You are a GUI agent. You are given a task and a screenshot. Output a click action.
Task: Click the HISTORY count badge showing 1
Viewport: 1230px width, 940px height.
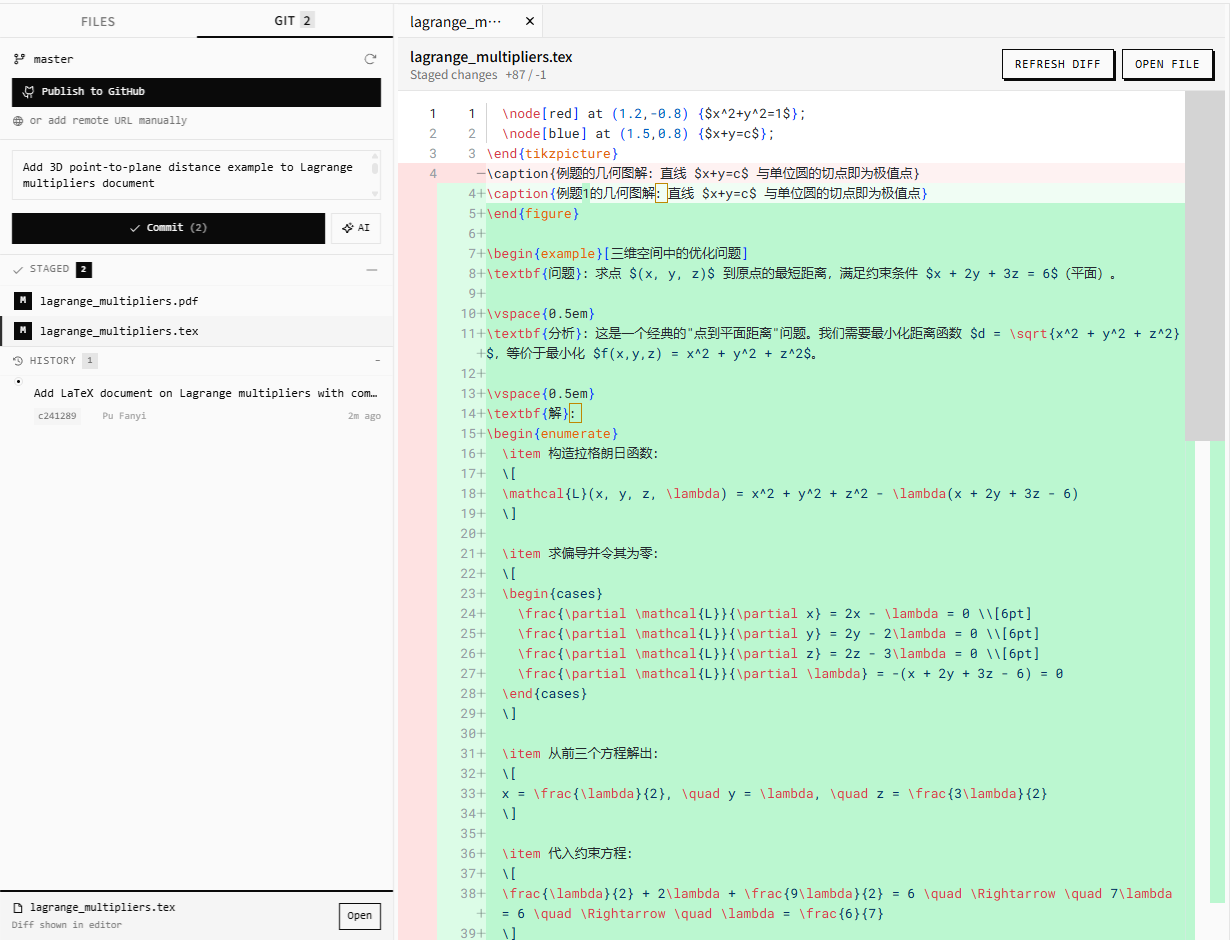coord(90,361)
